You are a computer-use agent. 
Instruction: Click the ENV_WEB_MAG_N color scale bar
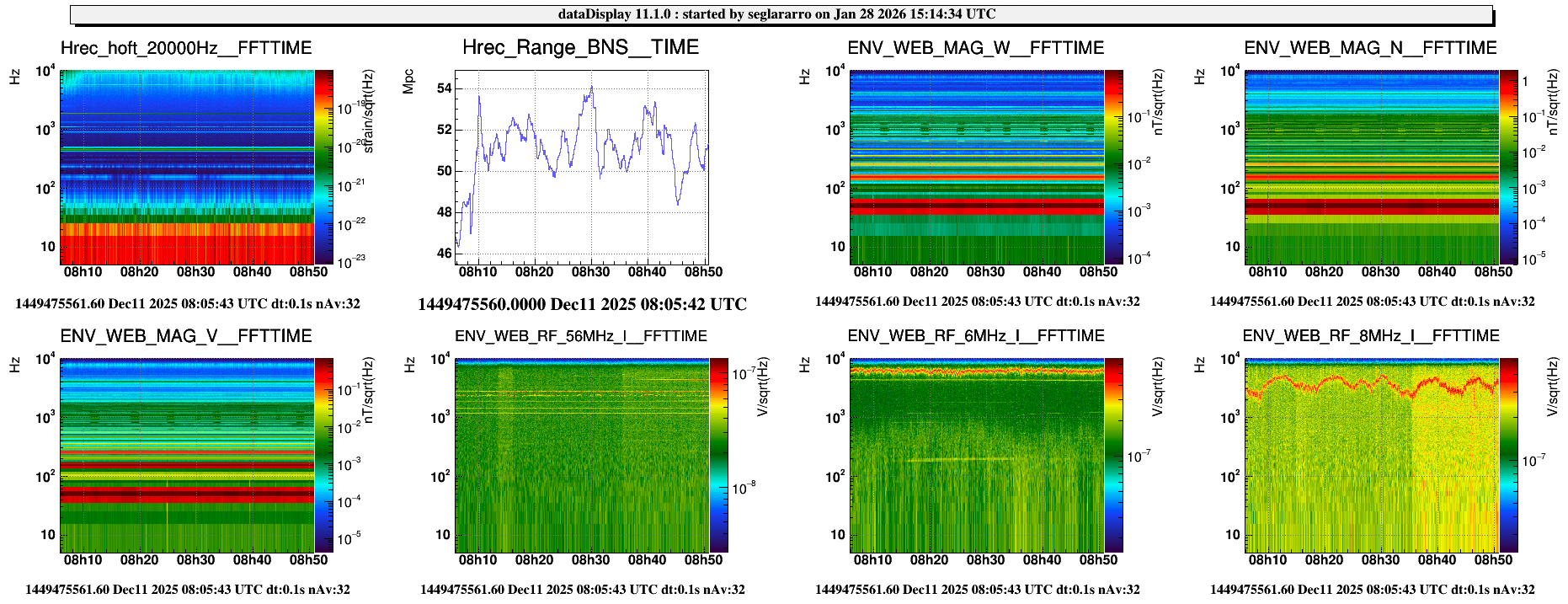tap(1508, 167)
